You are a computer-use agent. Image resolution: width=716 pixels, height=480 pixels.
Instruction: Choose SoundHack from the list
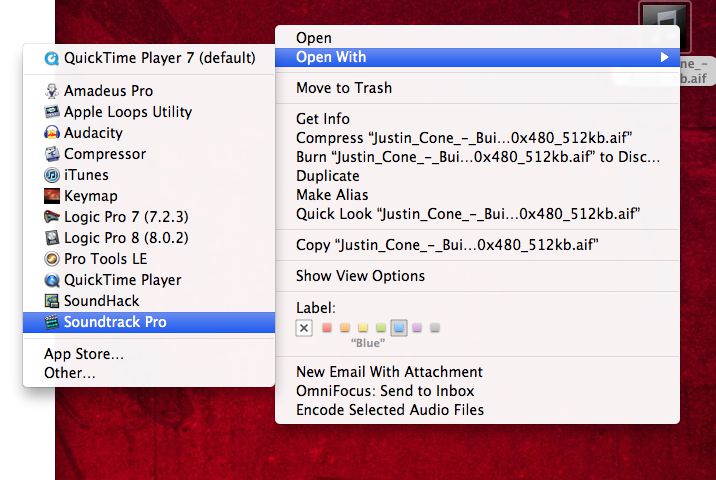[149, 301]
